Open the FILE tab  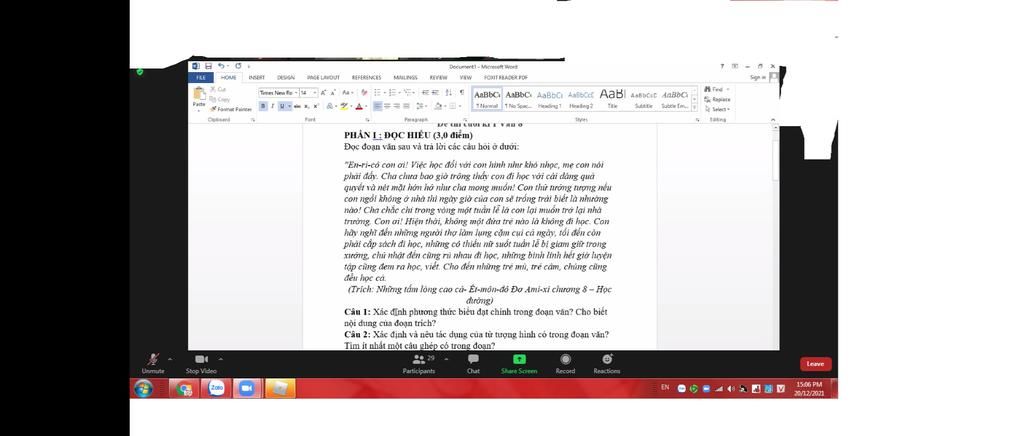[200, 77]
